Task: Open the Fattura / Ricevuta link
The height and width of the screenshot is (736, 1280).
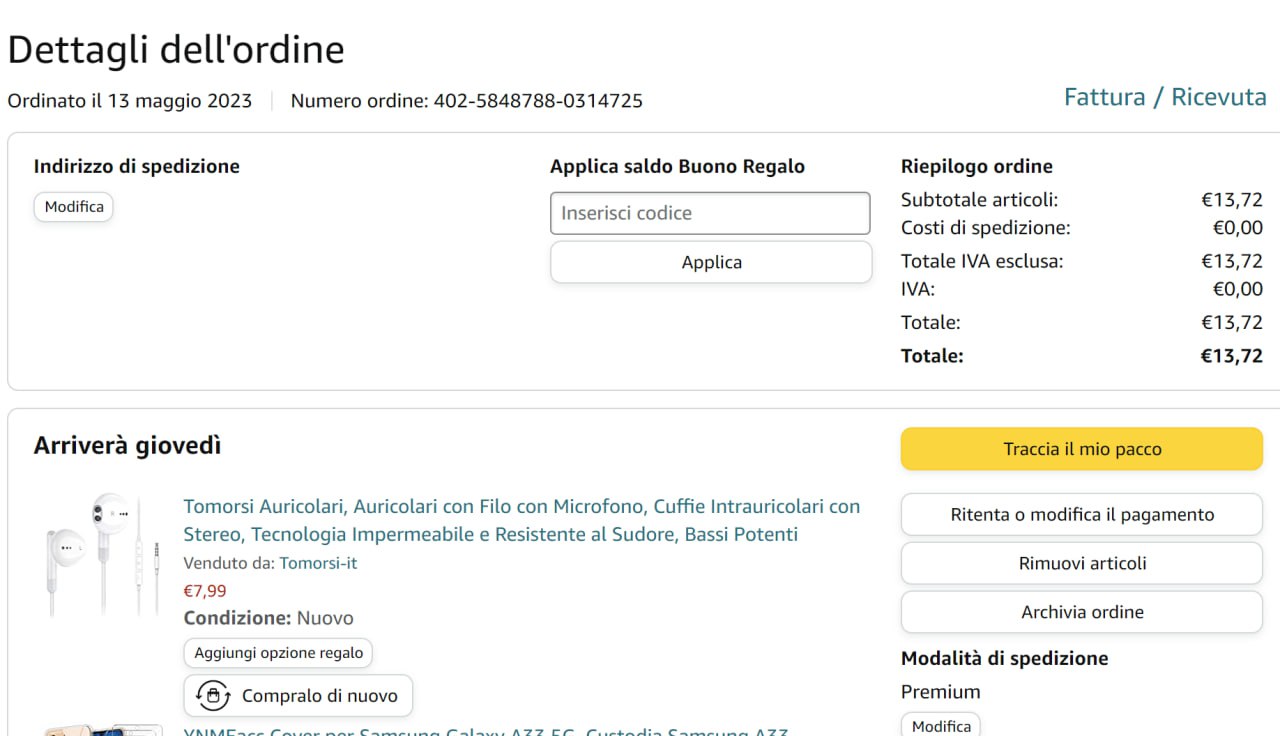Action: coord(1164,97)
